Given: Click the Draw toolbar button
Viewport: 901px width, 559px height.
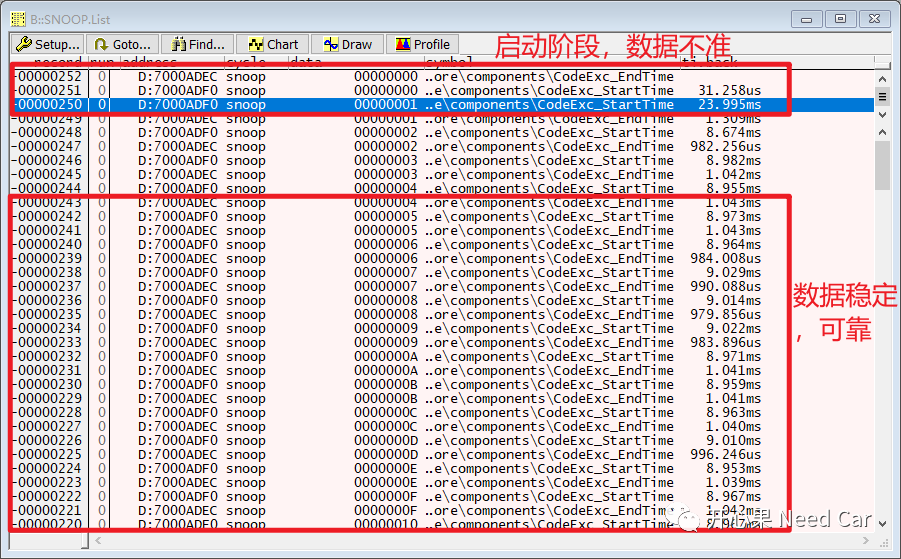Looking at the screenshot, I should 346,44.
